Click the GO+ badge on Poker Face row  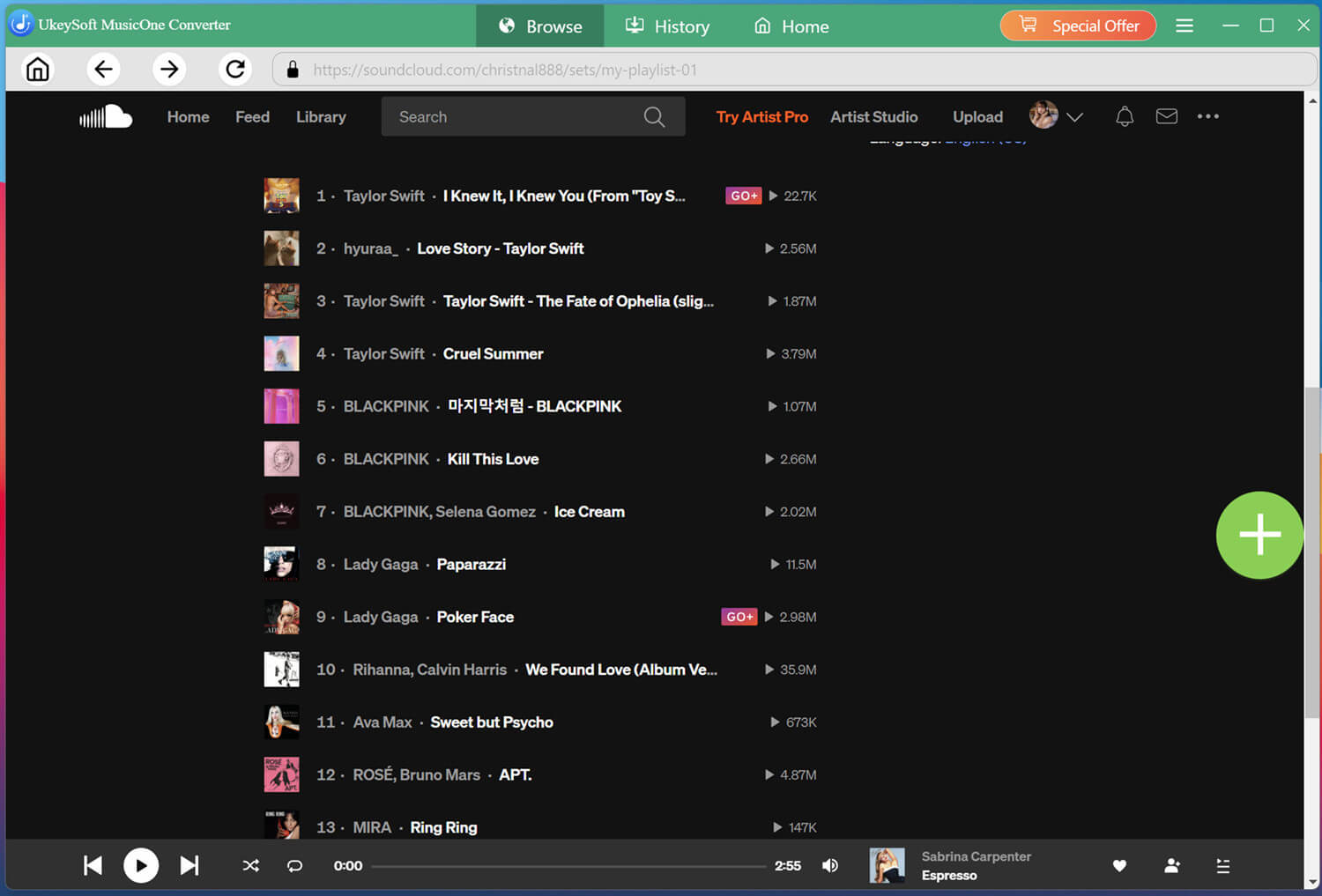point(739,617)
